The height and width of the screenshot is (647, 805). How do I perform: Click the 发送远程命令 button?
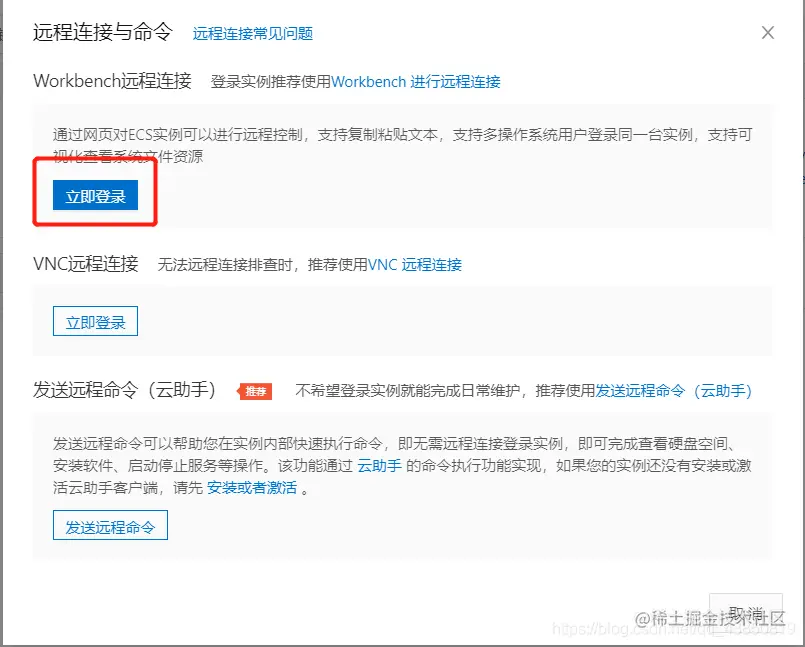coord(110,525)
